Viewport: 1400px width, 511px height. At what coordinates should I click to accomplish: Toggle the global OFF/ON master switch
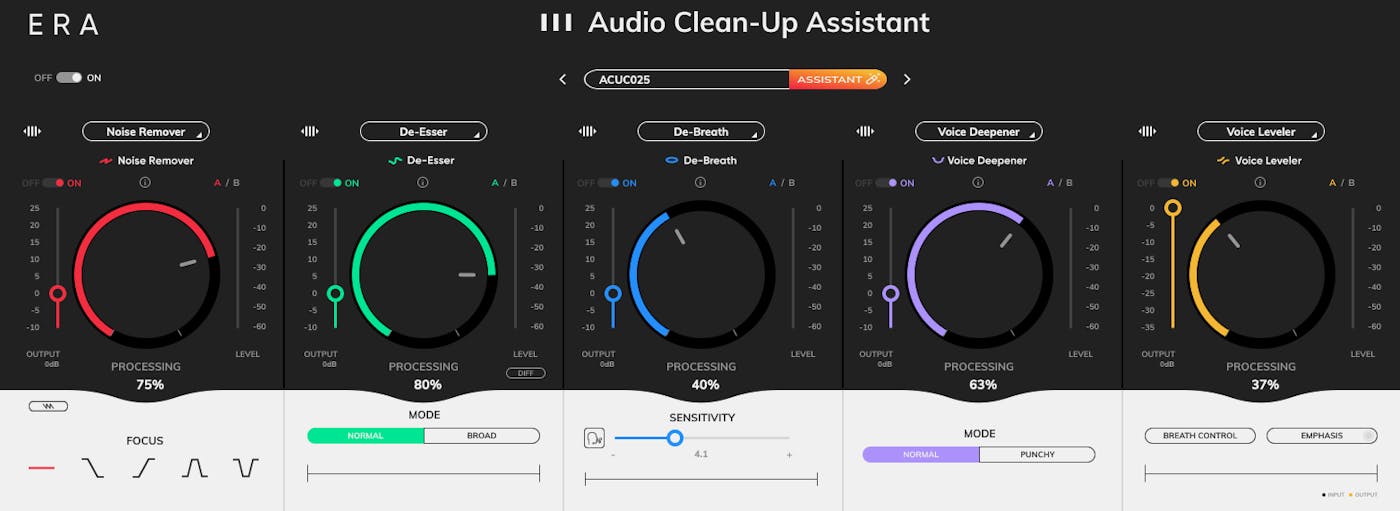68,77
